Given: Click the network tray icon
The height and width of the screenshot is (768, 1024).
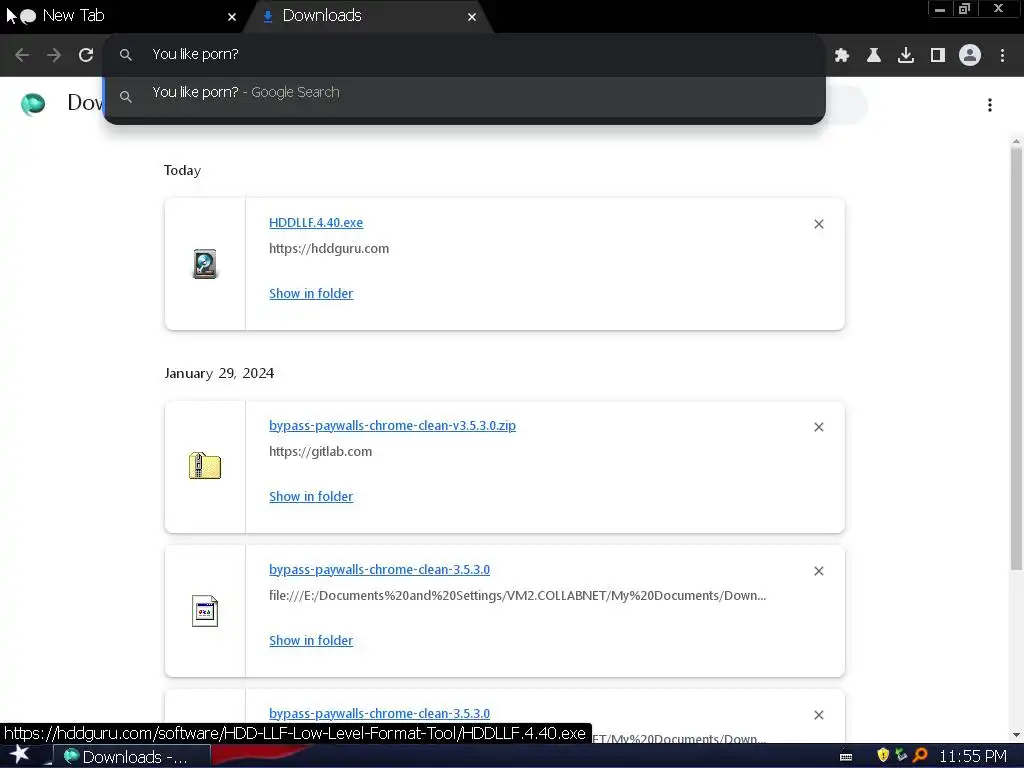Looking at the screenshot, I should [x=901, y=756].
